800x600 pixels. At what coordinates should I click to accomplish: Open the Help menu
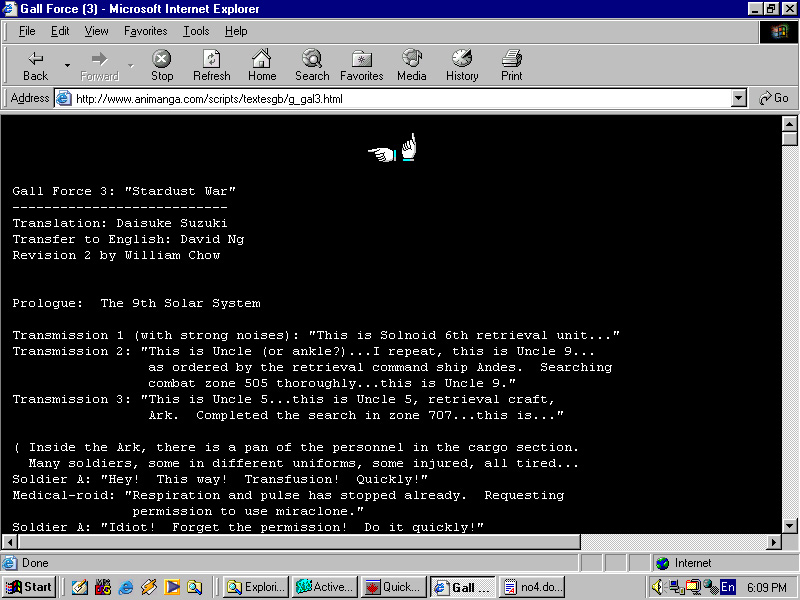pyautogui.click(x=236, y=31)
